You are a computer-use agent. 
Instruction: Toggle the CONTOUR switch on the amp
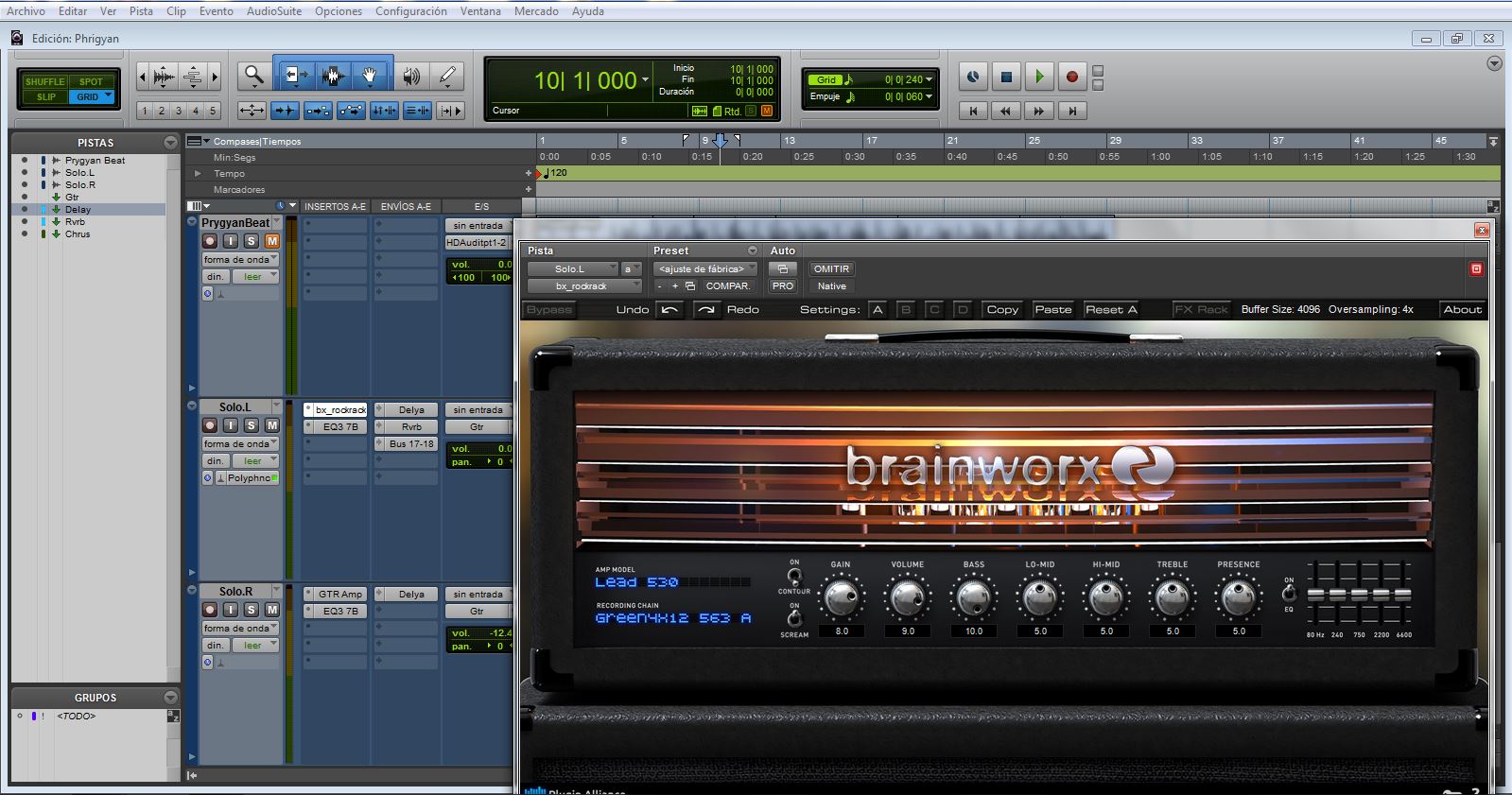click(x=794, y=575)
